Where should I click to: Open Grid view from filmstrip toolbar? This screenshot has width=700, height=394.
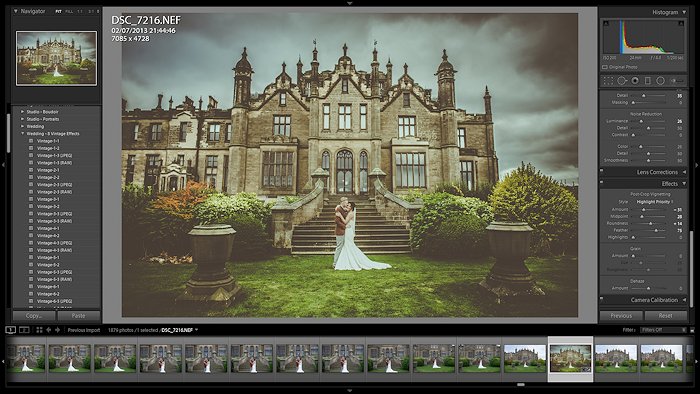pyautogui.click(x=39, y=330)
